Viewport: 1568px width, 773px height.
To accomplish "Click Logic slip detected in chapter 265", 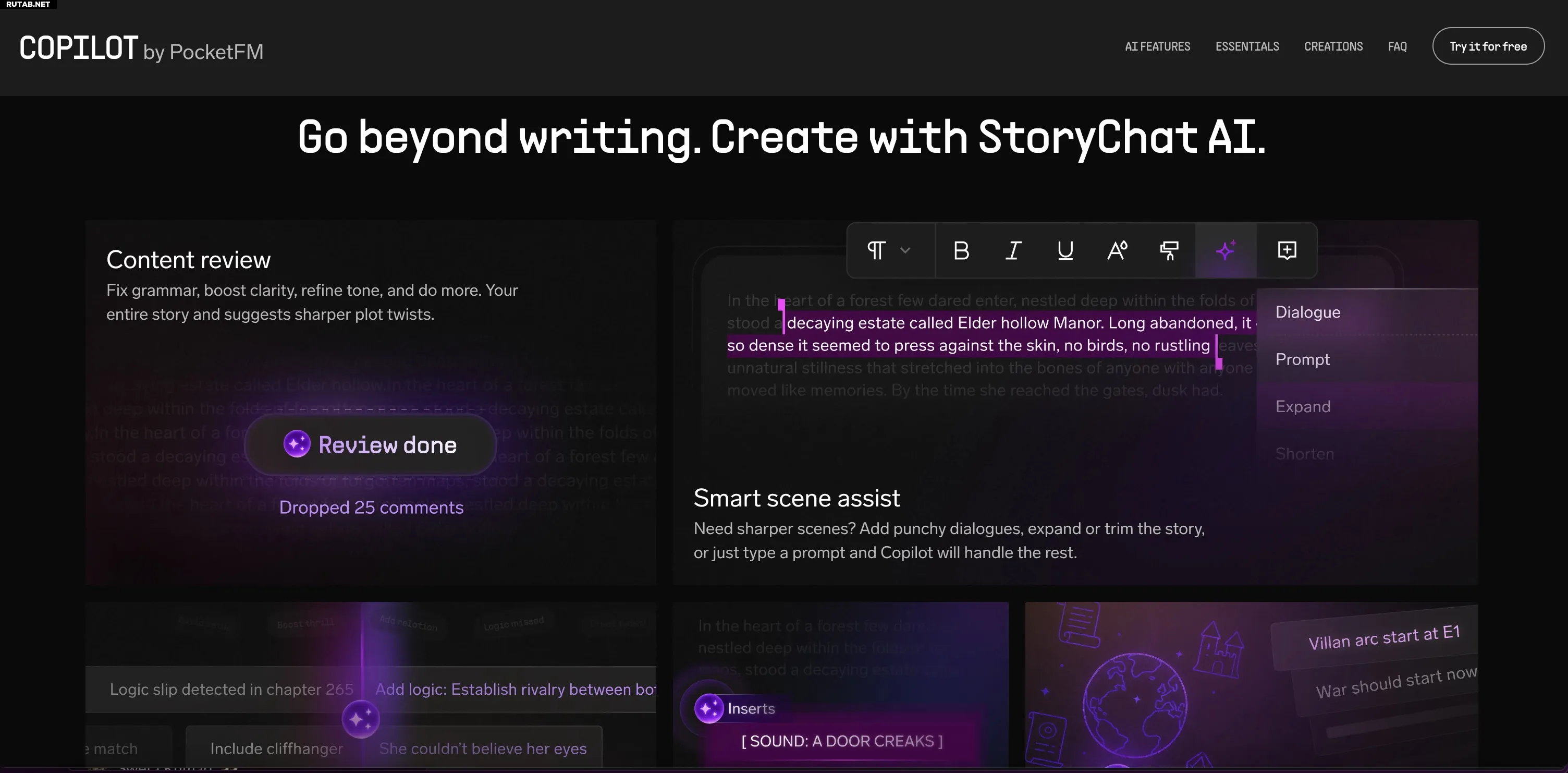I will pos(231,689).
